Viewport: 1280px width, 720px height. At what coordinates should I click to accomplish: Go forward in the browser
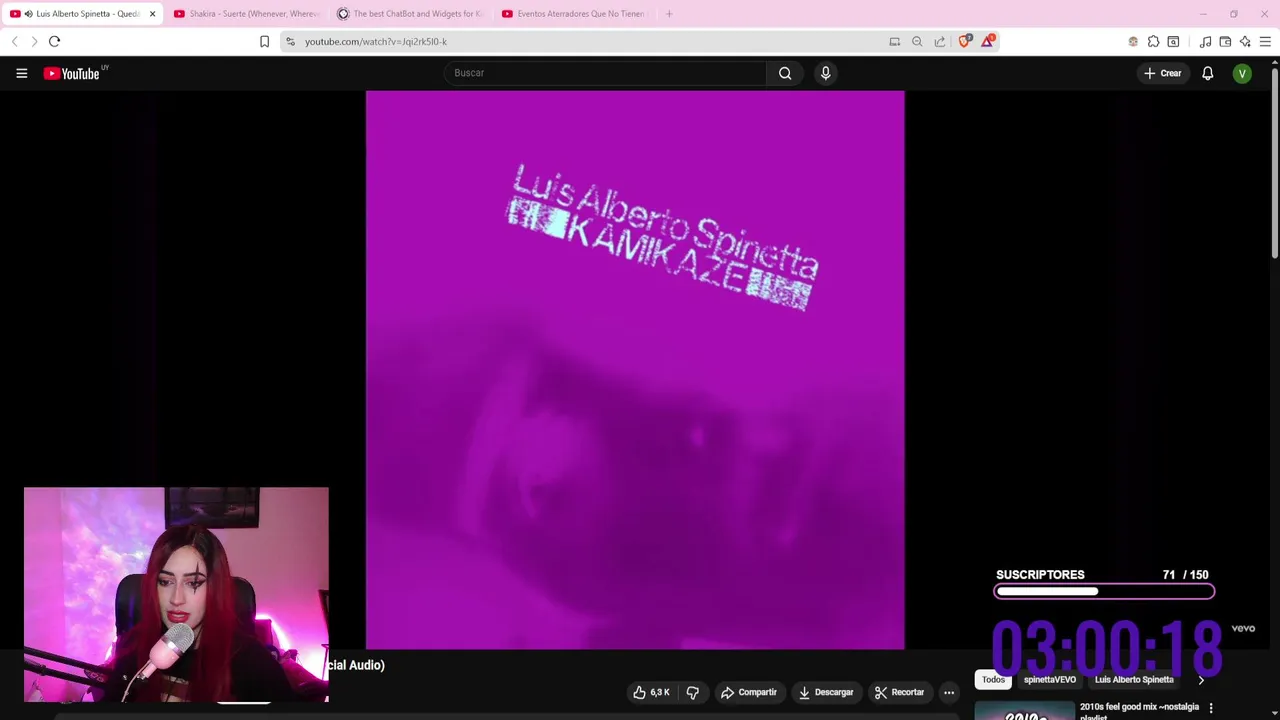[x=34, y=41]
